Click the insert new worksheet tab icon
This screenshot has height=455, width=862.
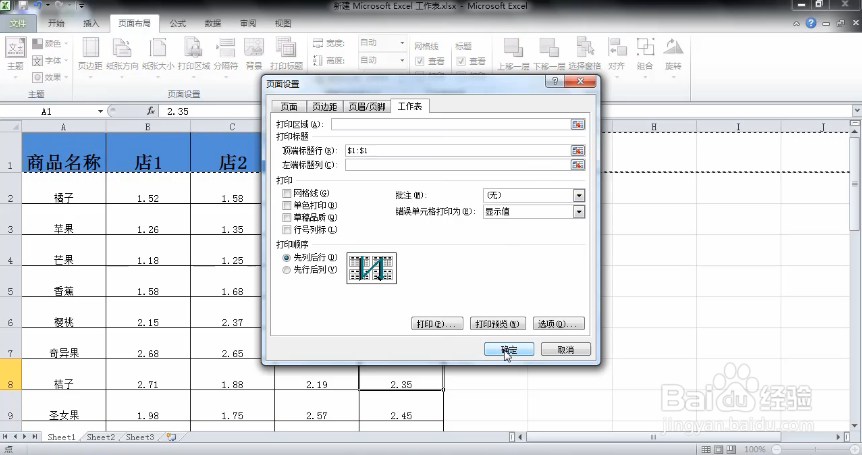tap(172, 437)
